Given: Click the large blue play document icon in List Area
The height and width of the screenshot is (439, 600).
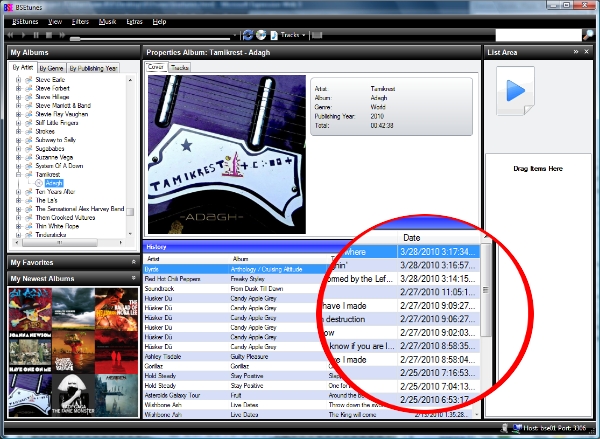Looking at the screenshot, I should point(515,91).
